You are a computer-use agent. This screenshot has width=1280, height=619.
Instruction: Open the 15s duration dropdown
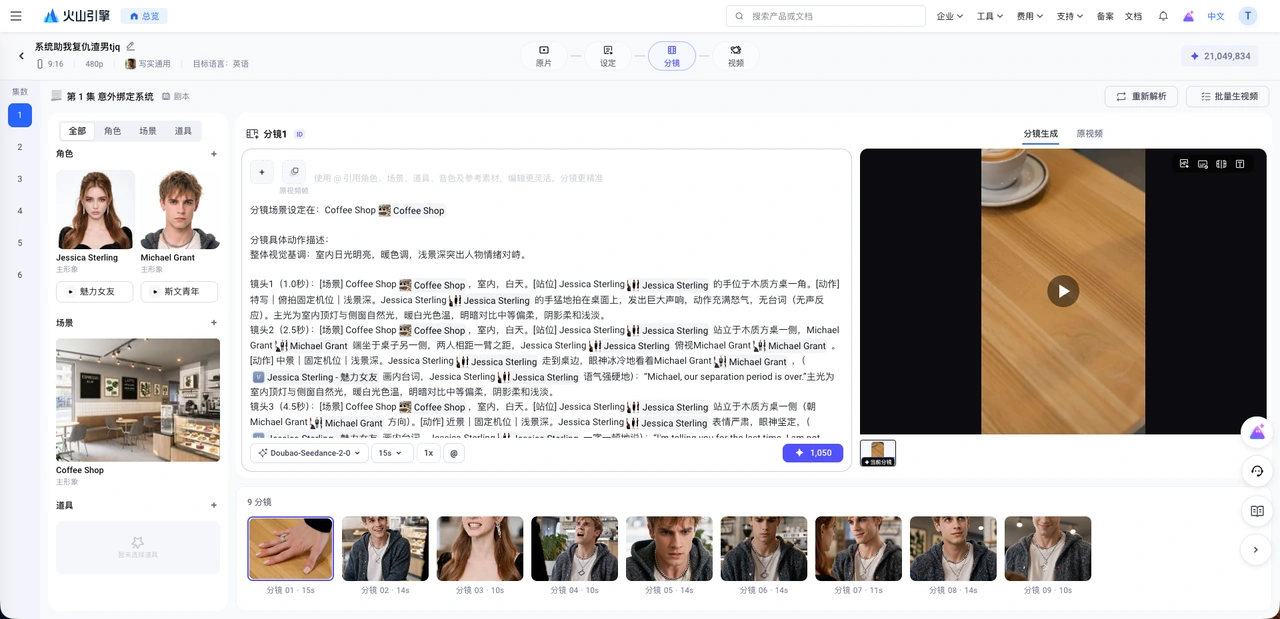pyautogui.click(x=391, y=453)
